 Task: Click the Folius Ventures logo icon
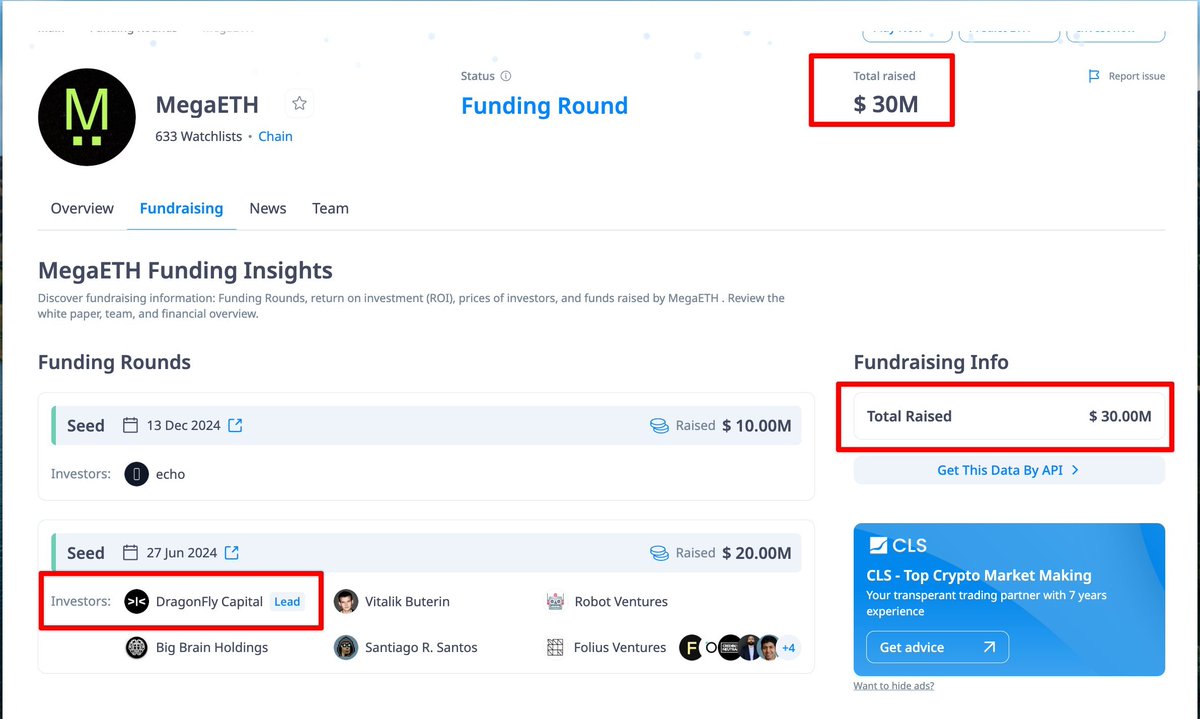pyautogui.click(x=556, y=647)
